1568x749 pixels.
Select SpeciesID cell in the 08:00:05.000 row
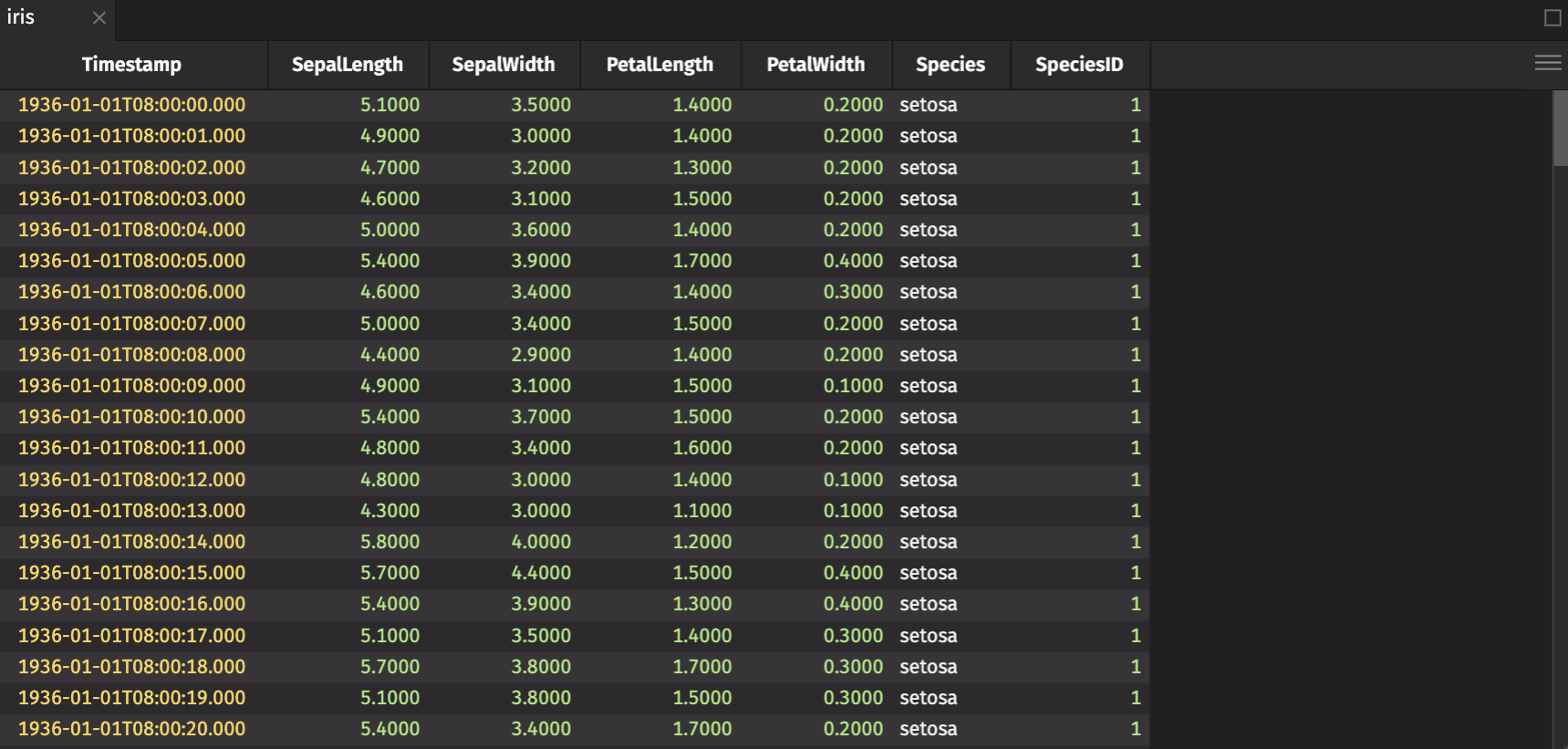pyautogui.click(x=1135, y=261)
